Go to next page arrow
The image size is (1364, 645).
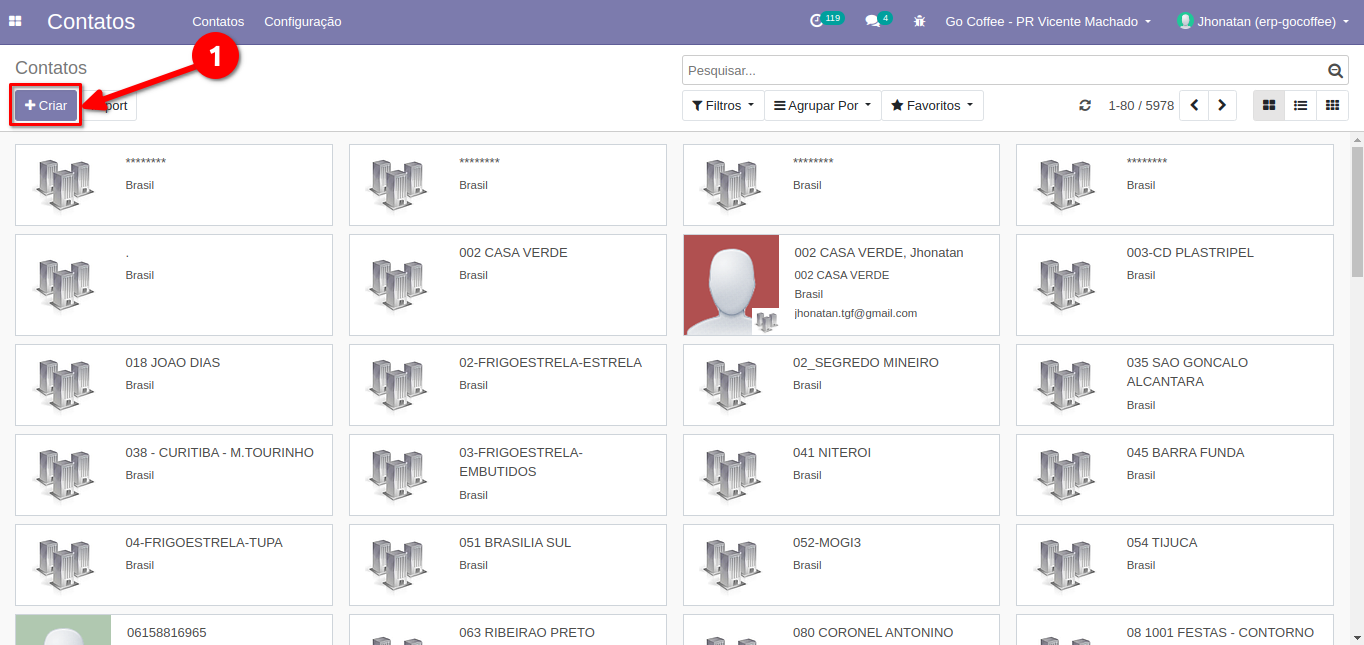1222,106
